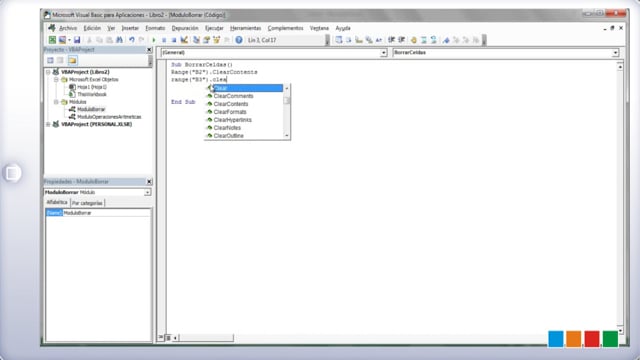This screenshot has width=640, height=360.
Task: Click View Microsoft Excel toolbar icon
Action: pyautogui.click(x=52, y=40)
